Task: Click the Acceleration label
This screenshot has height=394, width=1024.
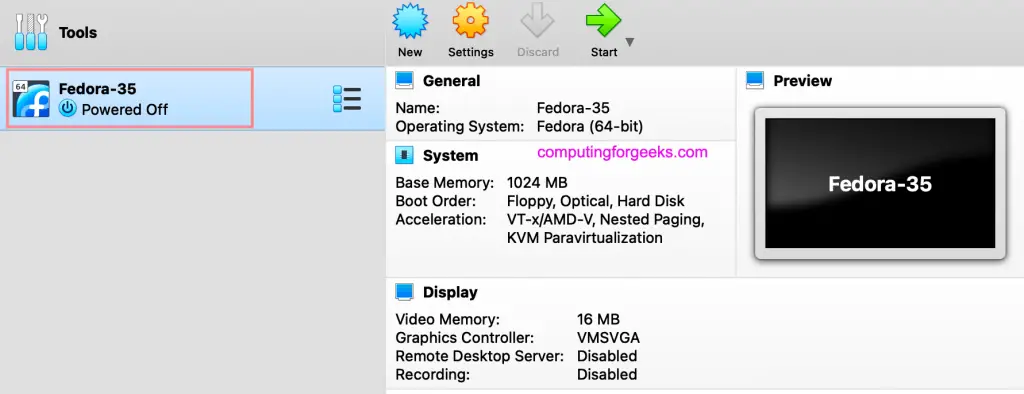Action: [441, 220]
